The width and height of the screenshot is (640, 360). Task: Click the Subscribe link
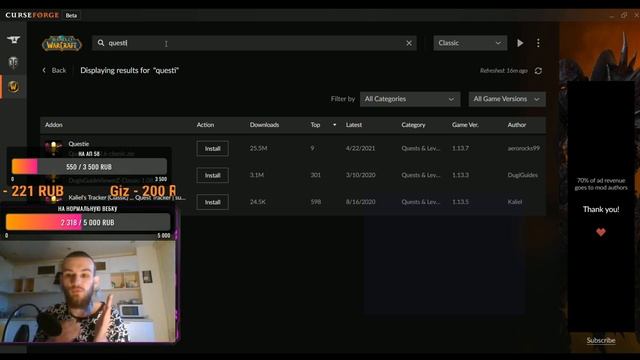point(600,340)
